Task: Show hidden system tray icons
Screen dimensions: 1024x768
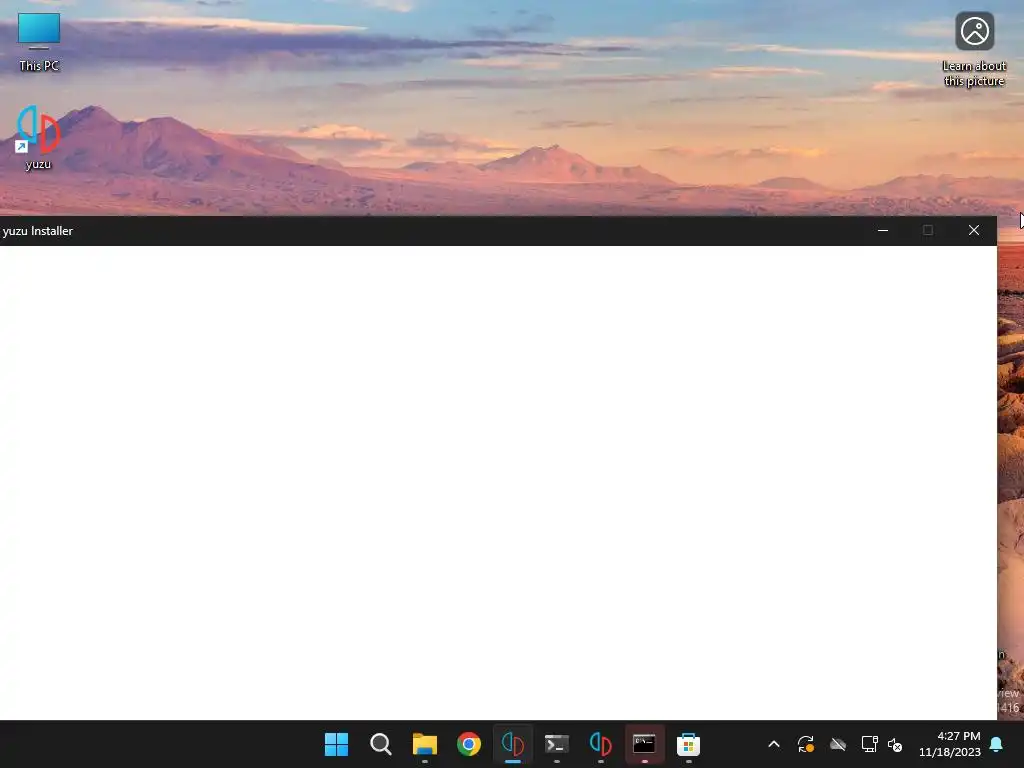Action: (x=774, y=744)
